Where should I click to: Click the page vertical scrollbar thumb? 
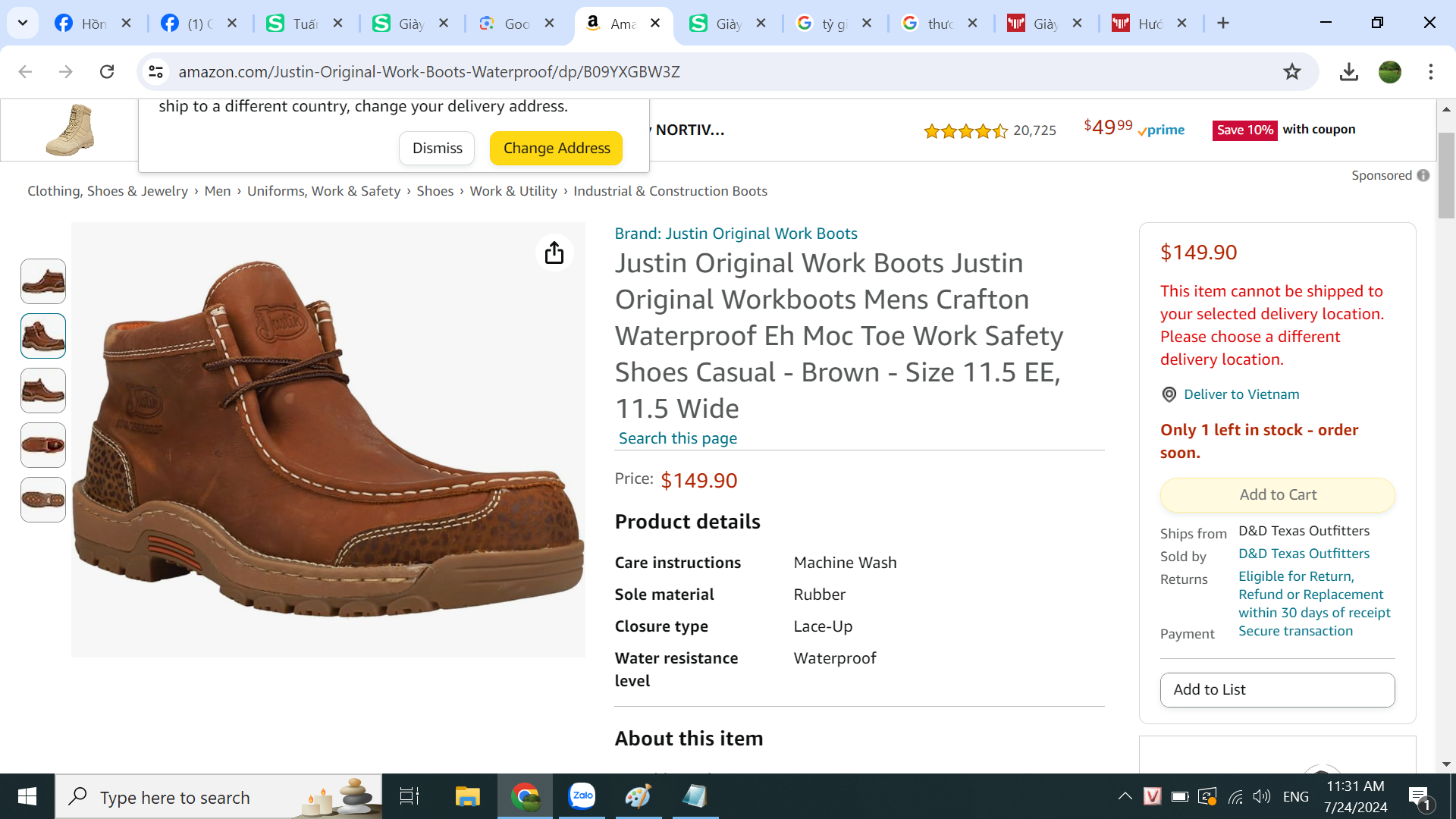pyautogui.click(x=1446, y=174)
